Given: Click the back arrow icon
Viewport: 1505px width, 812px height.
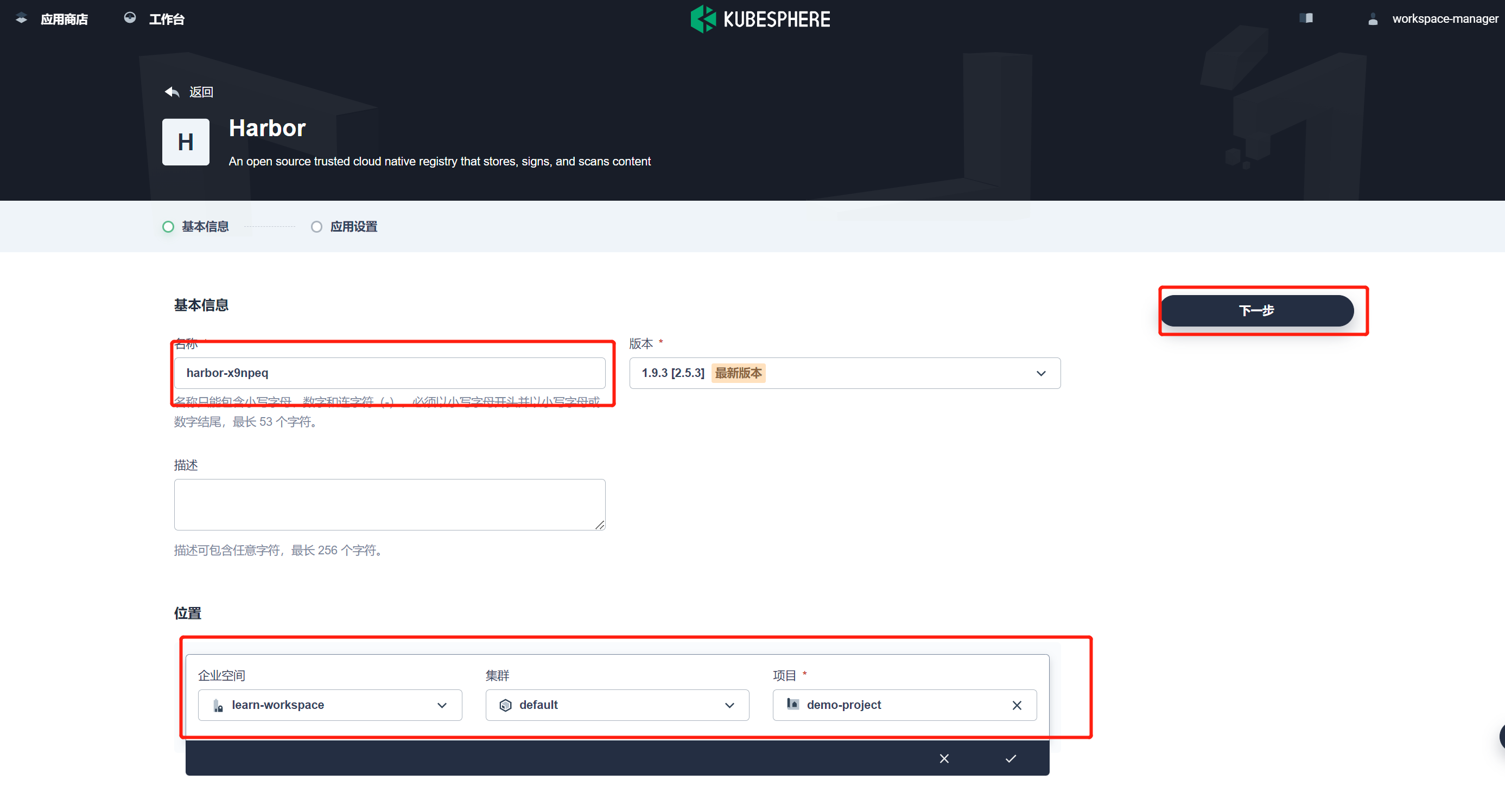Looking at the screenshot, I should coord(172,92).
